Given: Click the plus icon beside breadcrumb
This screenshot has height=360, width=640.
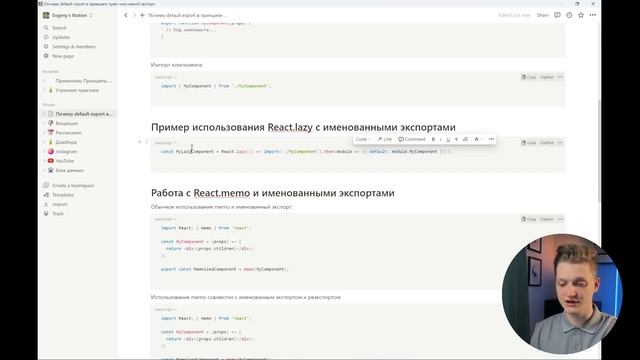Looking at the screenshot, I should tap(142, 15).
